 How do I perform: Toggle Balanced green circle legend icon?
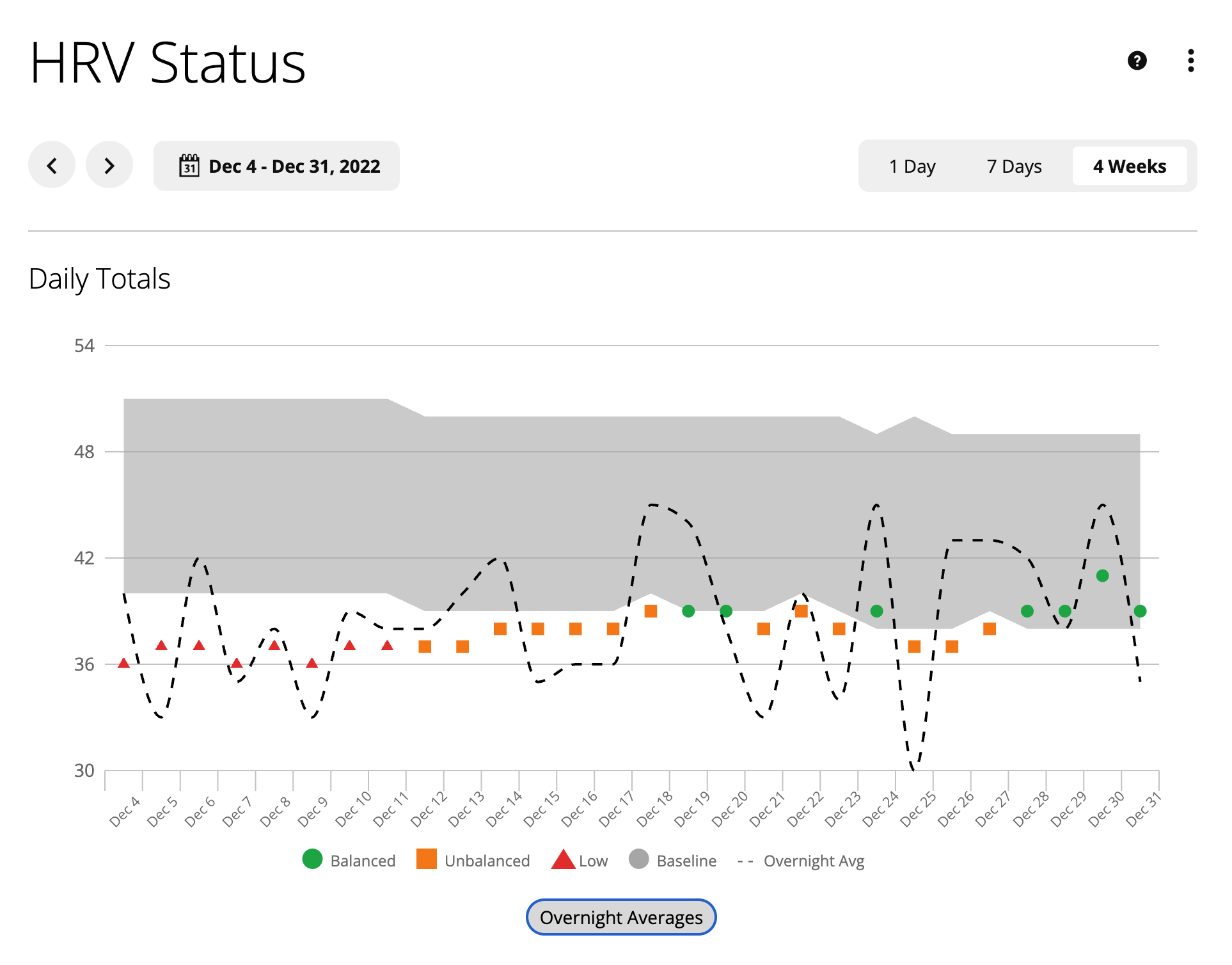(x=312, y=859)
